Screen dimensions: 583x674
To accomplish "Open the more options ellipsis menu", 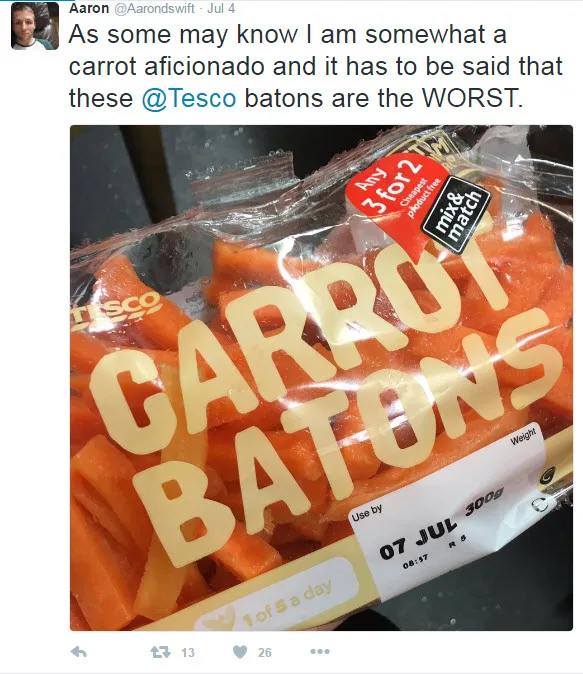I will 320,652.
